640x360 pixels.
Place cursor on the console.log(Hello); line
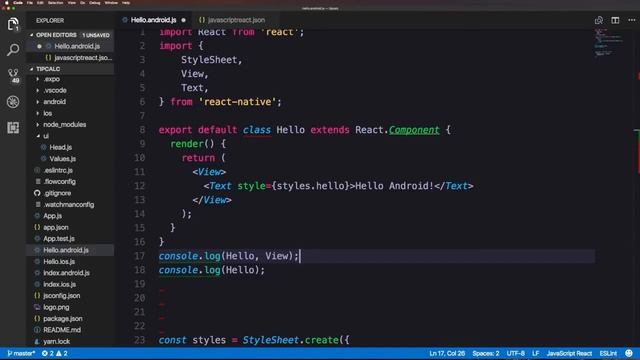[211, 270]
